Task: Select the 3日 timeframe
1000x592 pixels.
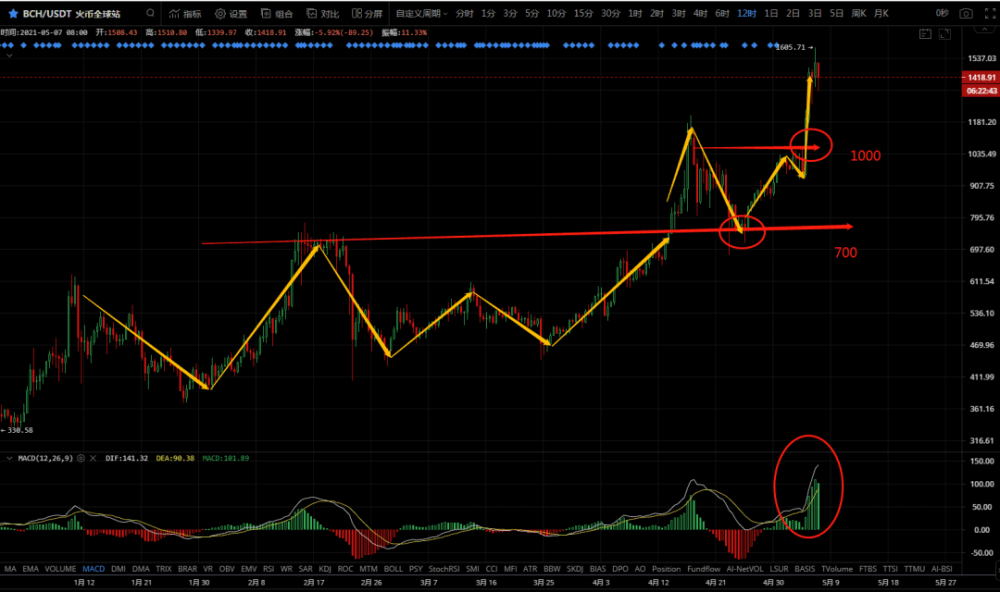Action: 814,13
